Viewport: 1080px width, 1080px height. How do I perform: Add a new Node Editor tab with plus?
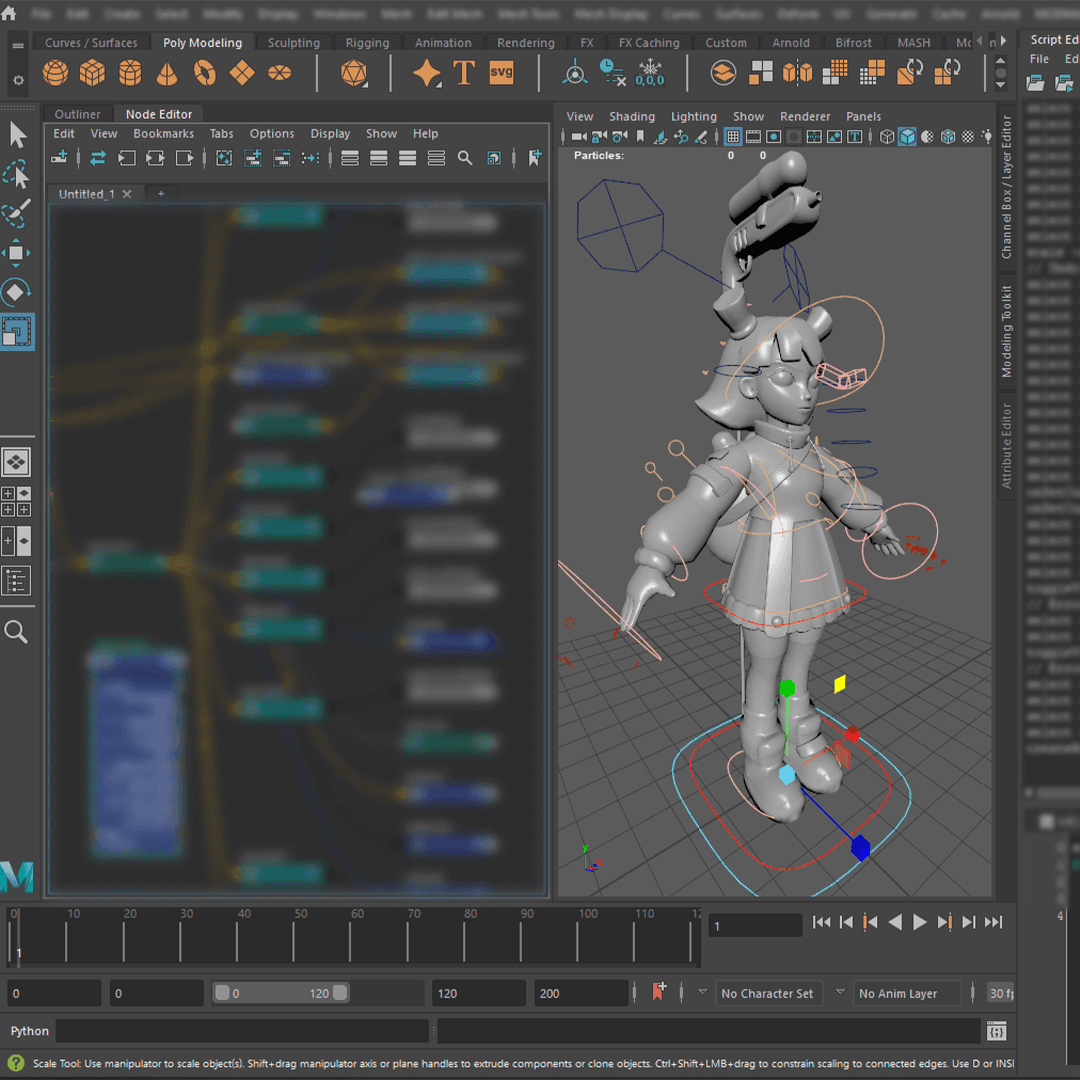click(161, 194)
